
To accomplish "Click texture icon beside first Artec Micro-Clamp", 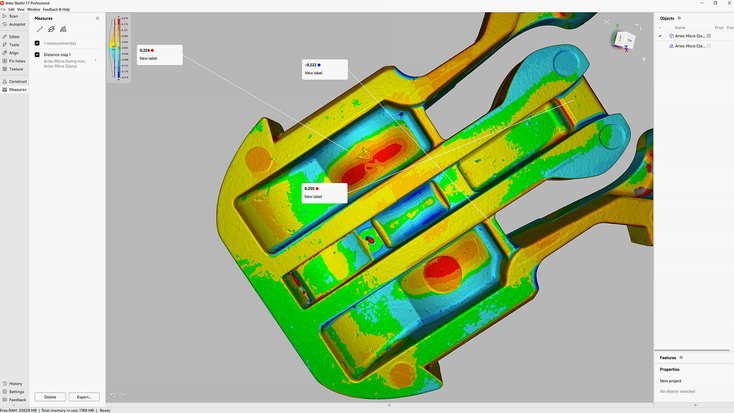I will (x=709, y=36).
